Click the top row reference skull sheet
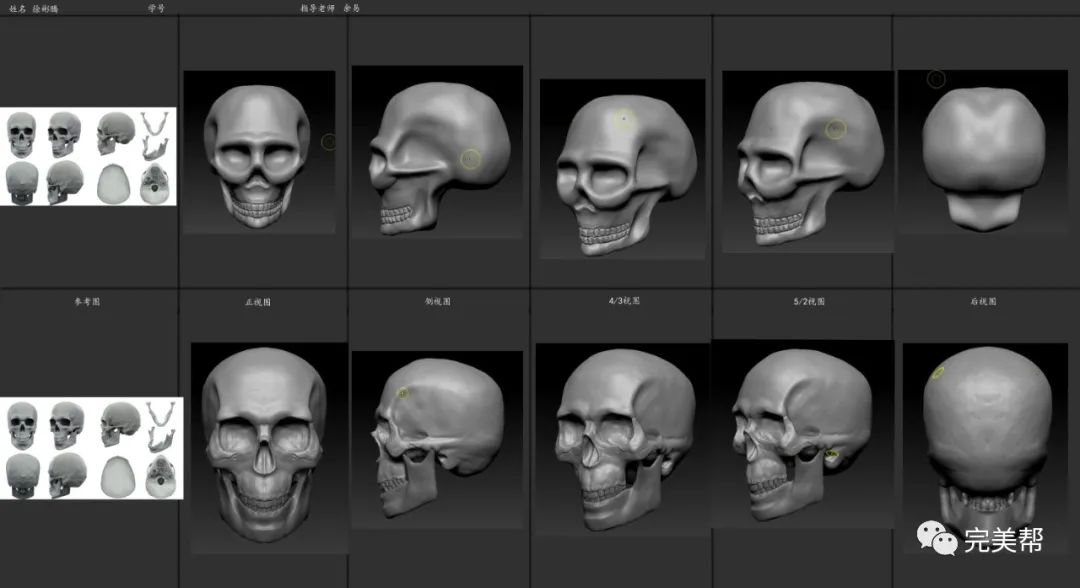This screenshot has width=1080, height=588. click(x=88, y=156)
